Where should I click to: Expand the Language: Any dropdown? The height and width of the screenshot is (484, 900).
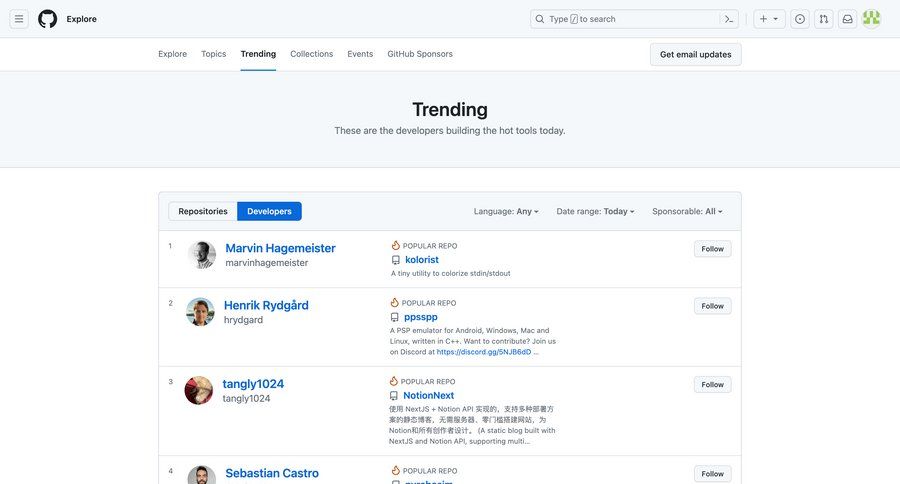pos(506,211)
